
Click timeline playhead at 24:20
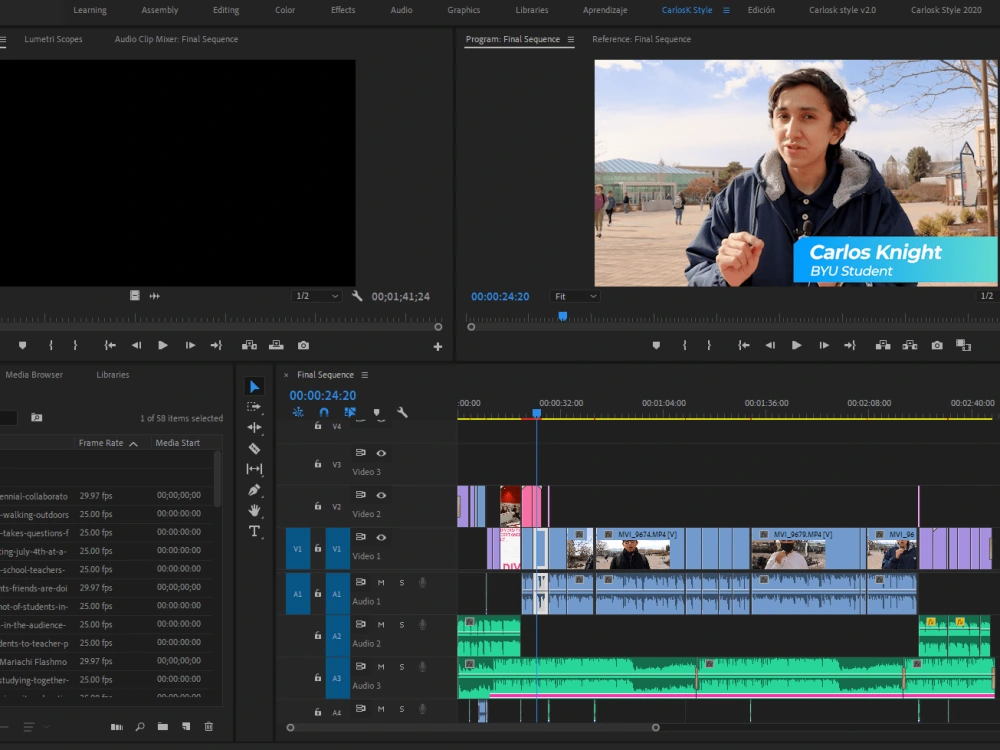click(x=536, y=413)
